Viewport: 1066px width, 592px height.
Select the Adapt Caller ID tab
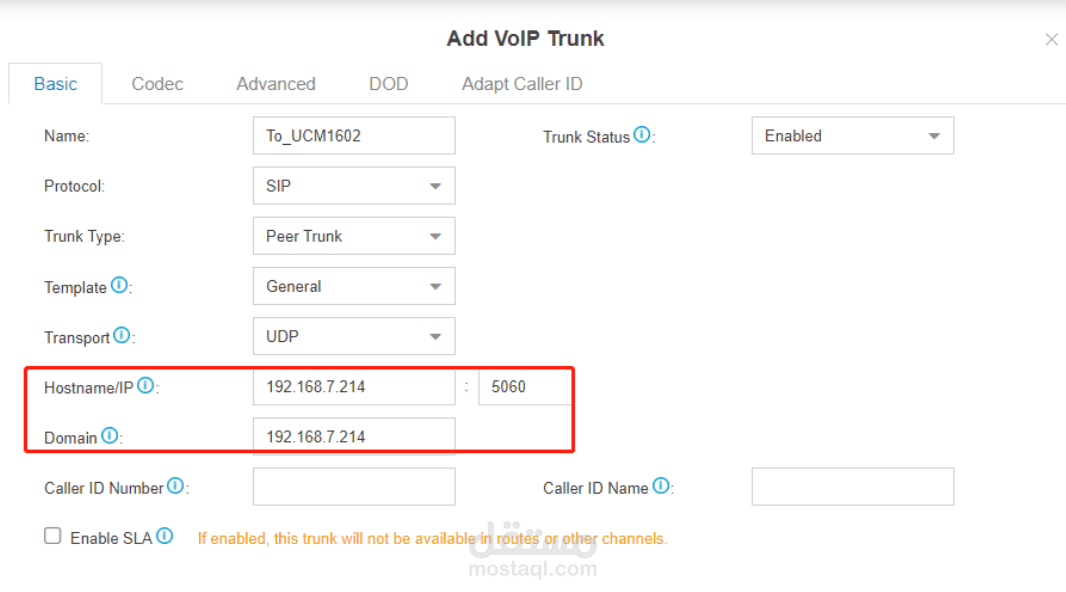522,84
